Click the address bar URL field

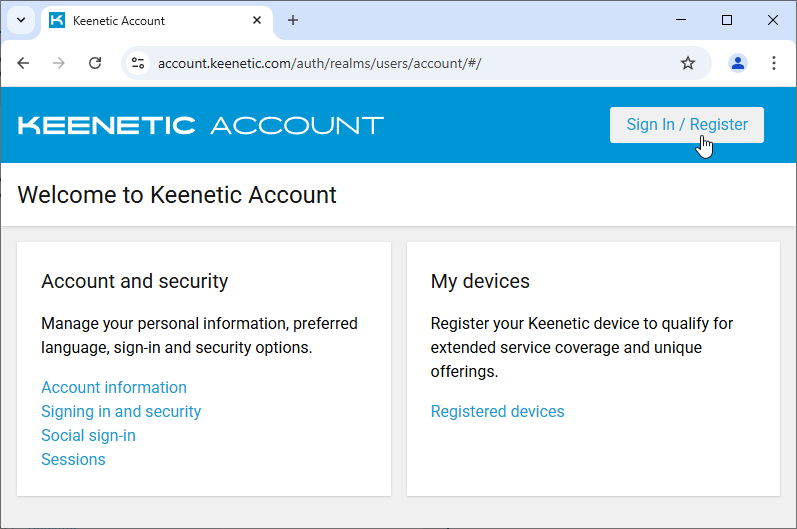pos(400,63)
